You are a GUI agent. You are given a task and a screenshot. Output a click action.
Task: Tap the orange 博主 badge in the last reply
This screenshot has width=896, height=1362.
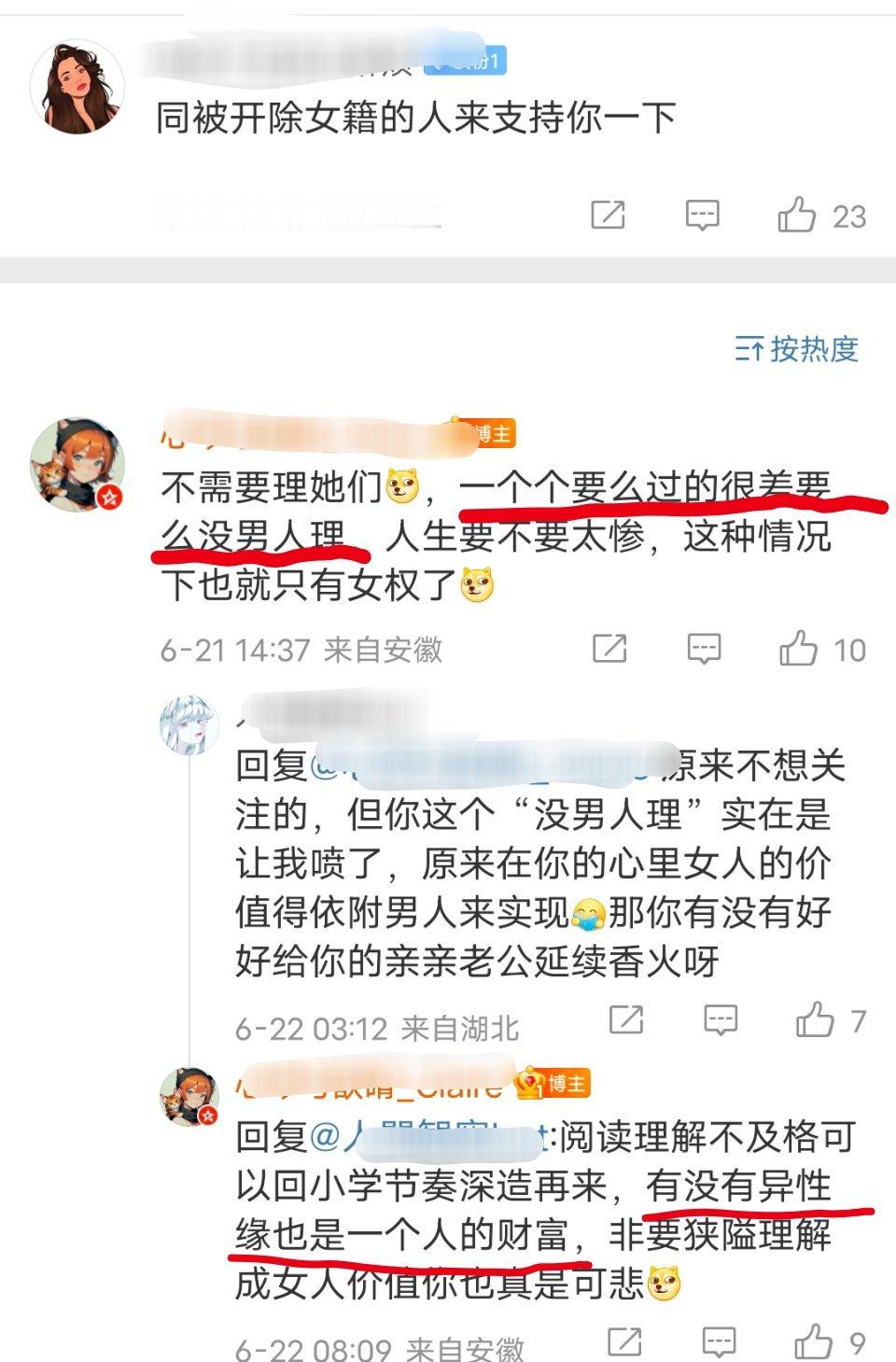pos(553,1084)
